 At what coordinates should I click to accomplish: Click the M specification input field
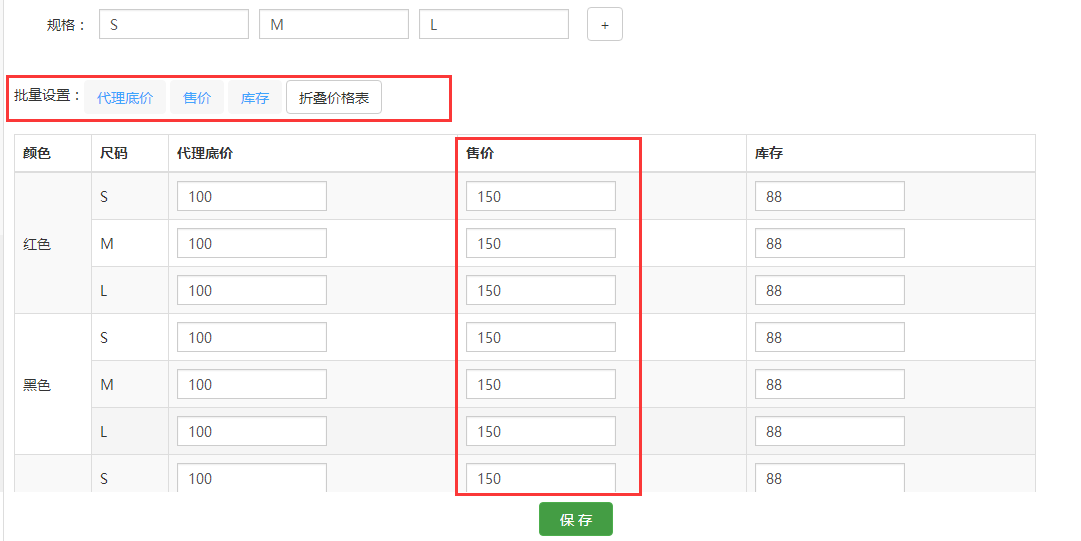pyautogui.click(x=333, y=25)
